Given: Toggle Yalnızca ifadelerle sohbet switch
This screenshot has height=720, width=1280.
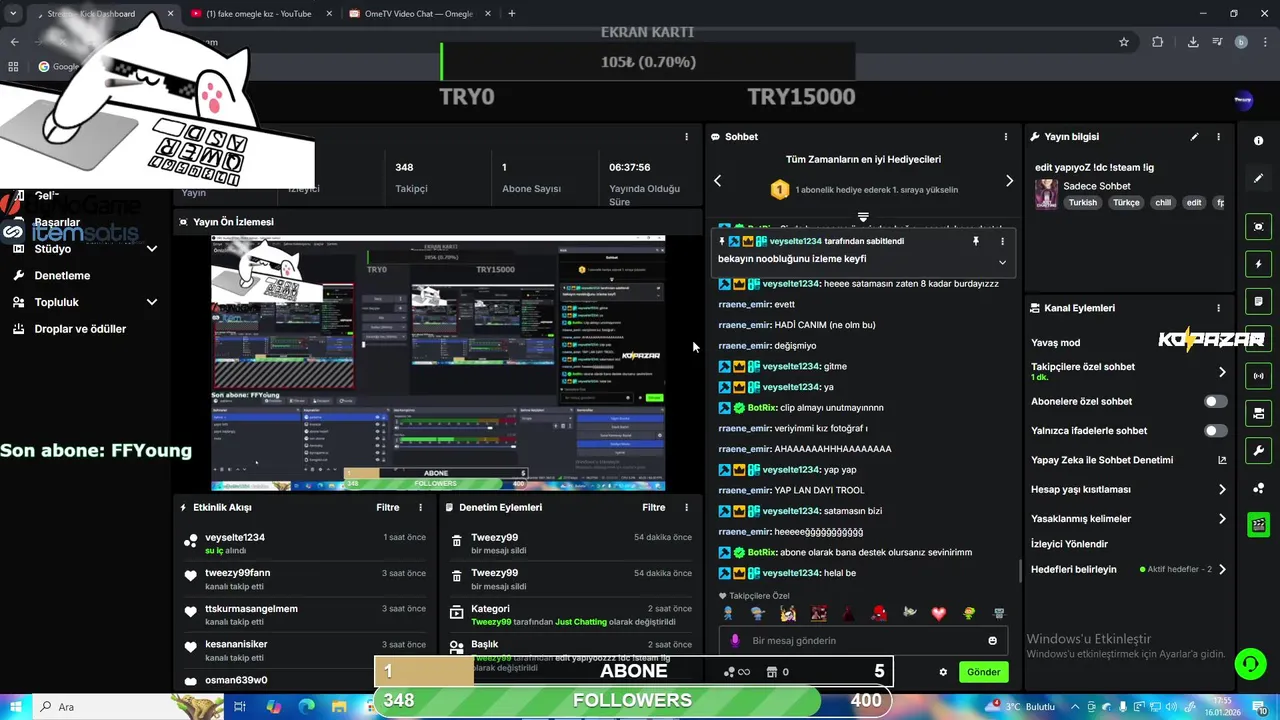Looking at the screenshot, I should click(x=1215, y=431).
